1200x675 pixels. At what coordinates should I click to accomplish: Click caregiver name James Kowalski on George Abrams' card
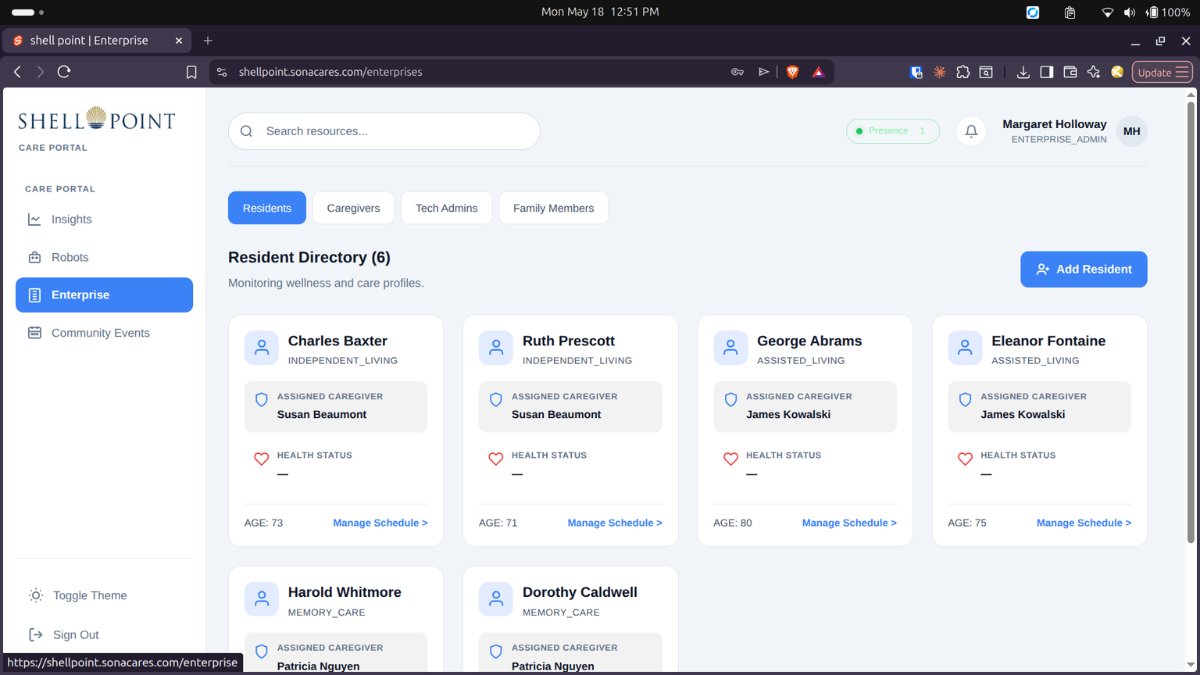tap(789, 414)
